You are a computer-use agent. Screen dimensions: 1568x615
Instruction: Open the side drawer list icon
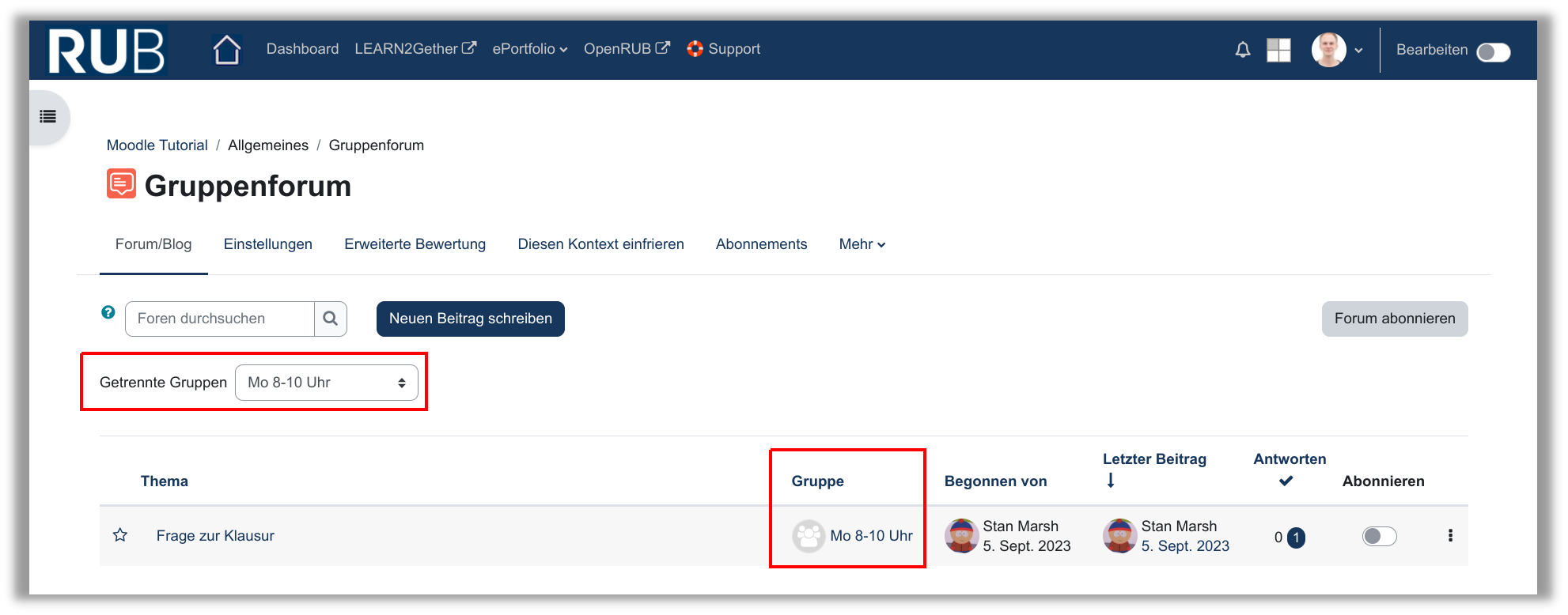pos(48,117)
